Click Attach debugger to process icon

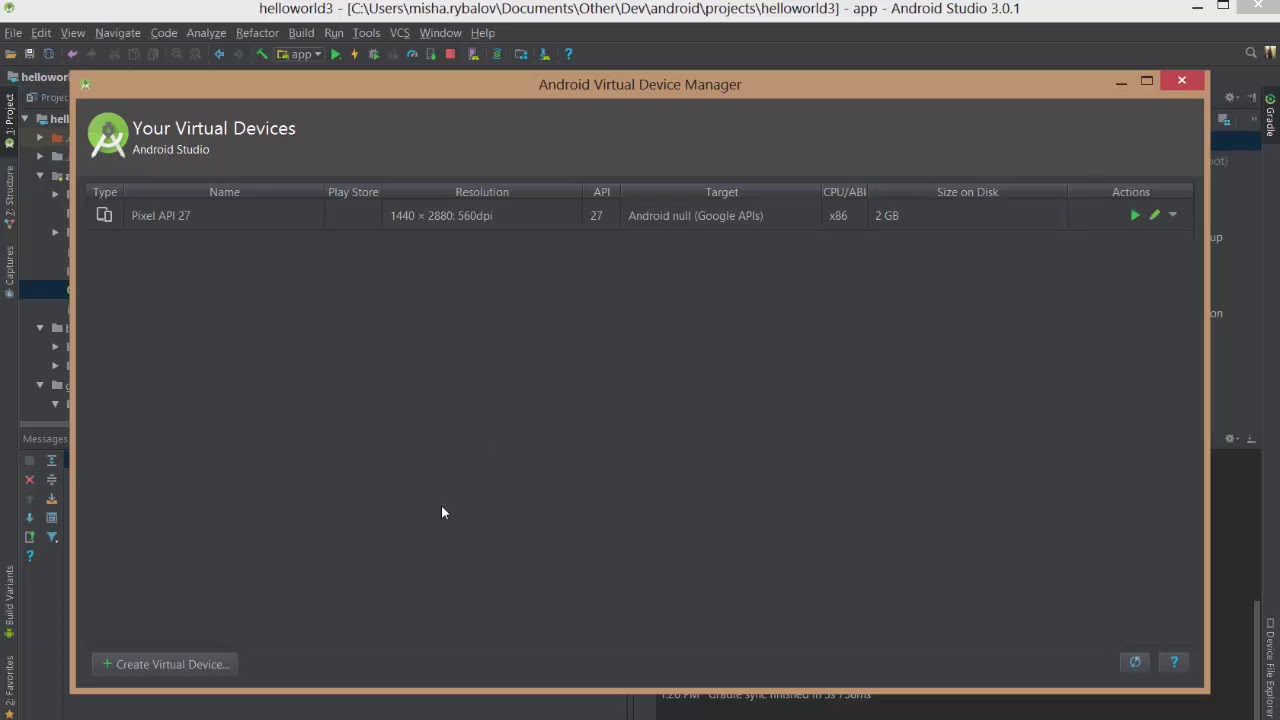coord(431,54)
